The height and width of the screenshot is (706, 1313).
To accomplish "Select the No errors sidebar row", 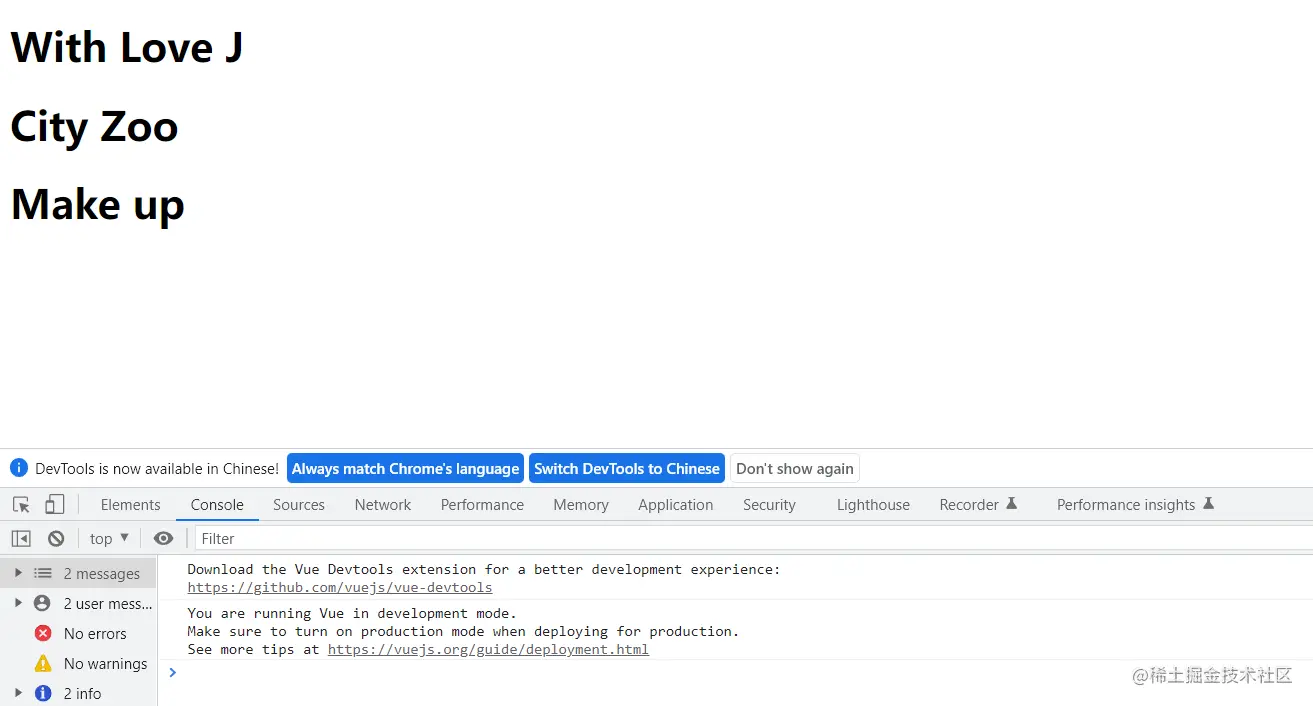I will point(78,633).
